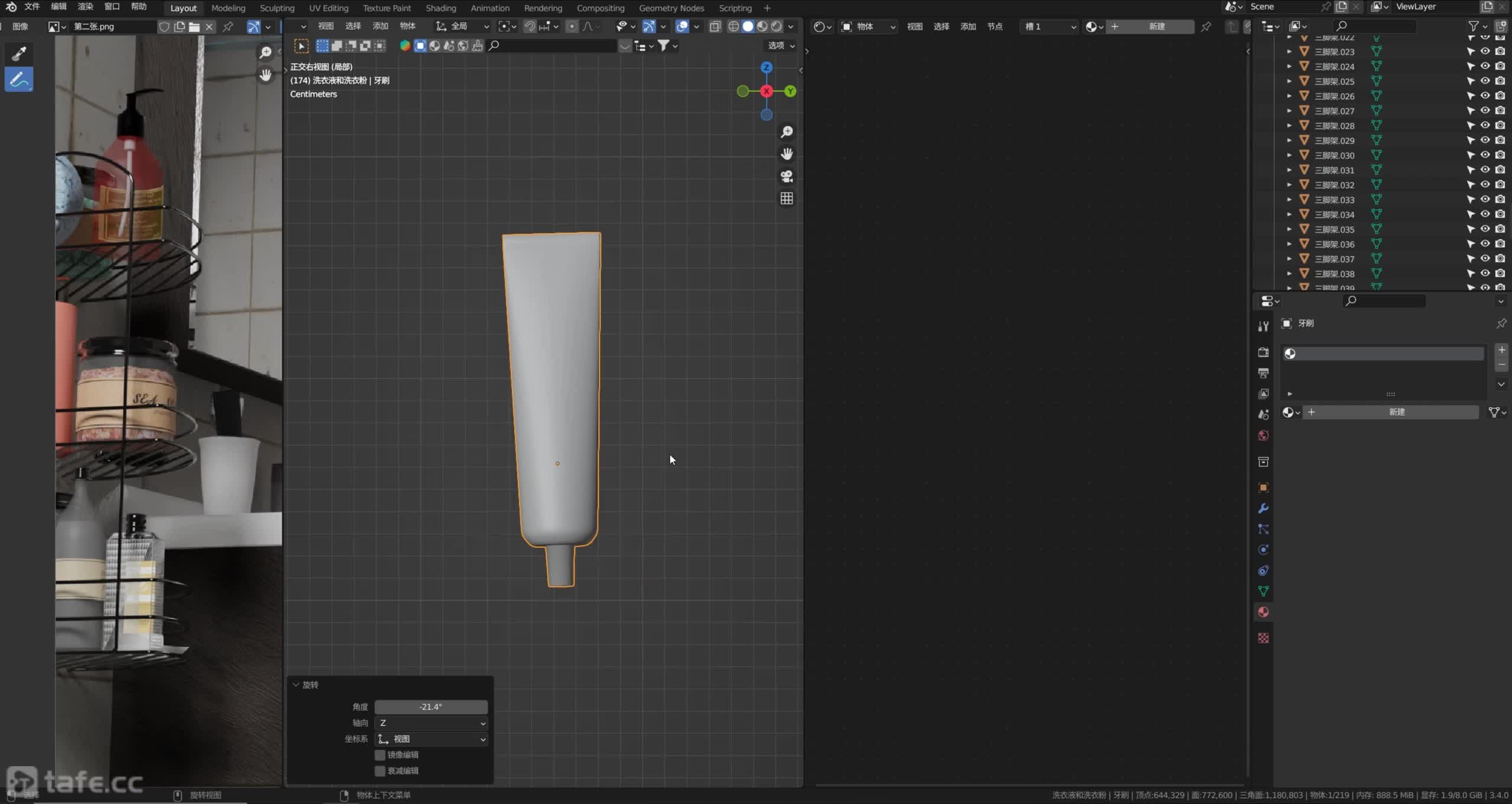This screenshot has width=1512, height=804.
Task: Open the Scene properties tab
Action: click(x=1263, y=414)
